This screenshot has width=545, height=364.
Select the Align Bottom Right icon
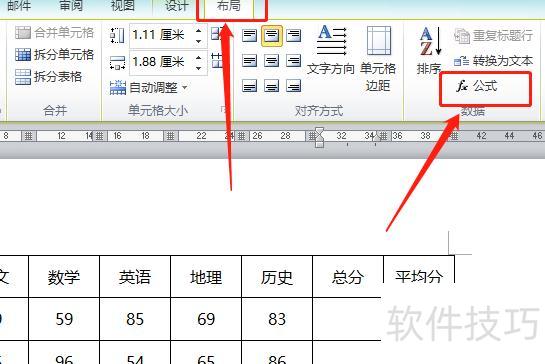pos(293,86)
